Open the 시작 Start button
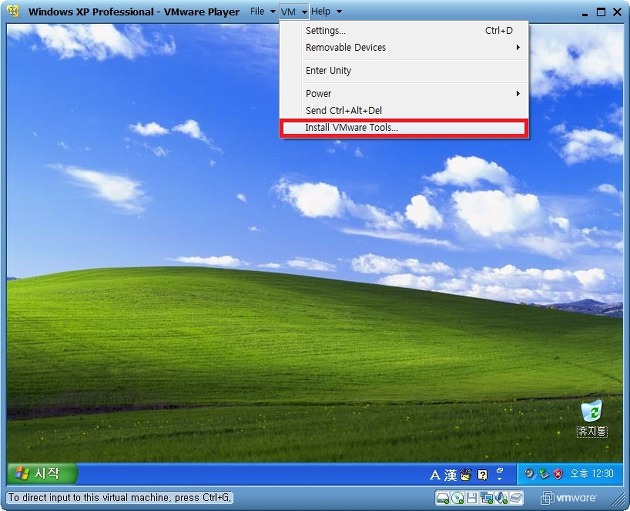 click(42, 474)
